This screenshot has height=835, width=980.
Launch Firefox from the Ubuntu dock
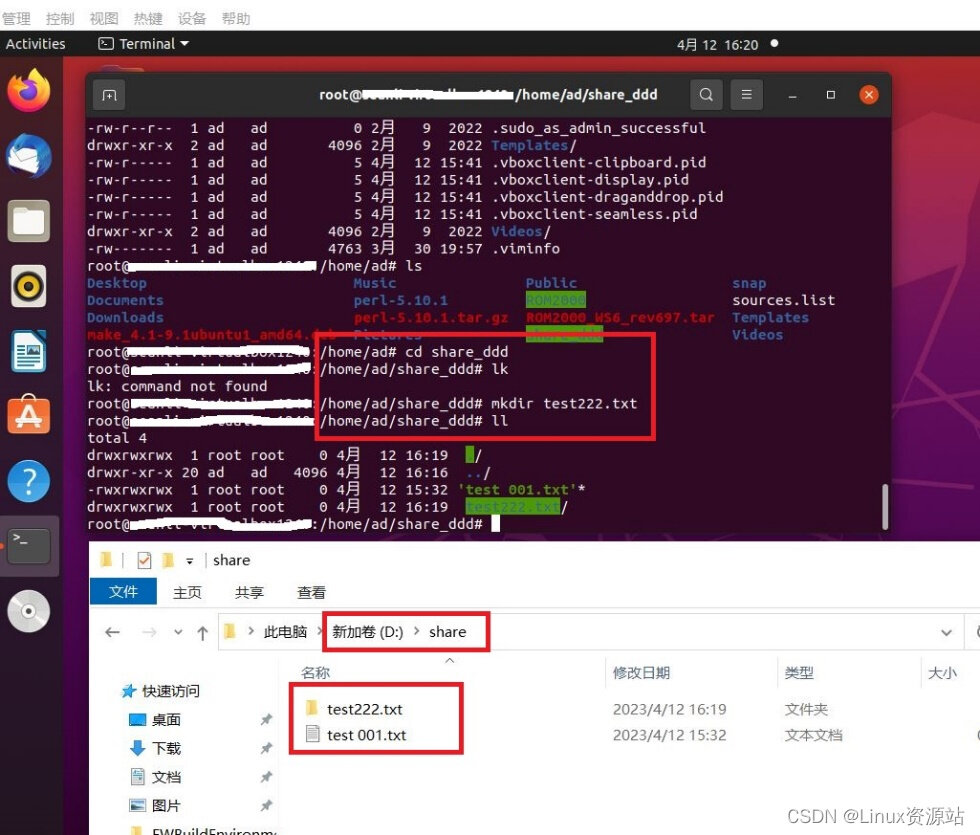(28, 90)
